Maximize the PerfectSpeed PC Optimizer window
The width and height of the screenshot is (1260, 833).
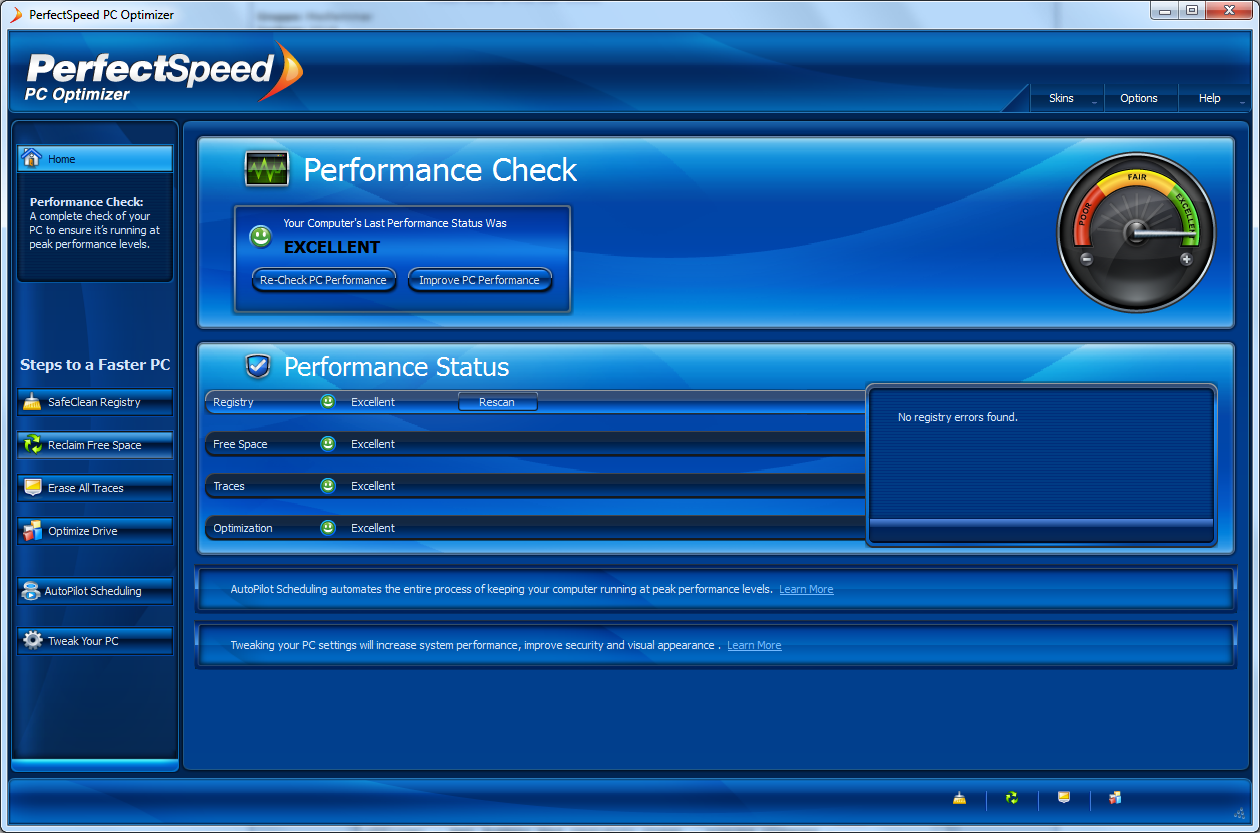(x=1191, y=11)
